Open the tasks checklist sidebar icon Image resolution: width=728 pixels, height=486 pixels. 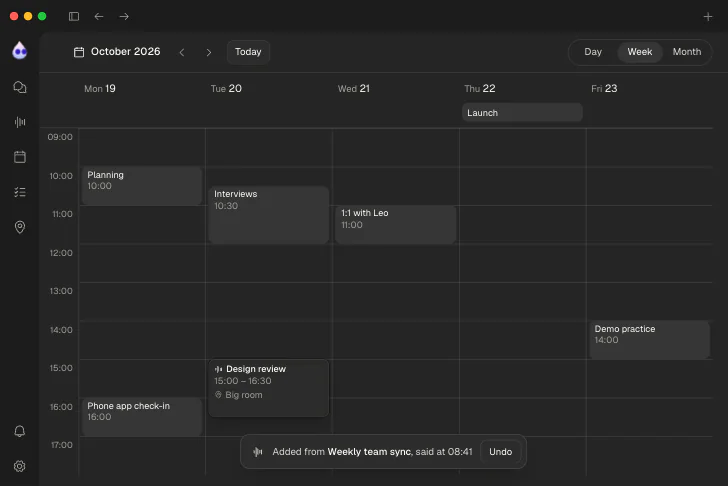[x=20, y=192]
